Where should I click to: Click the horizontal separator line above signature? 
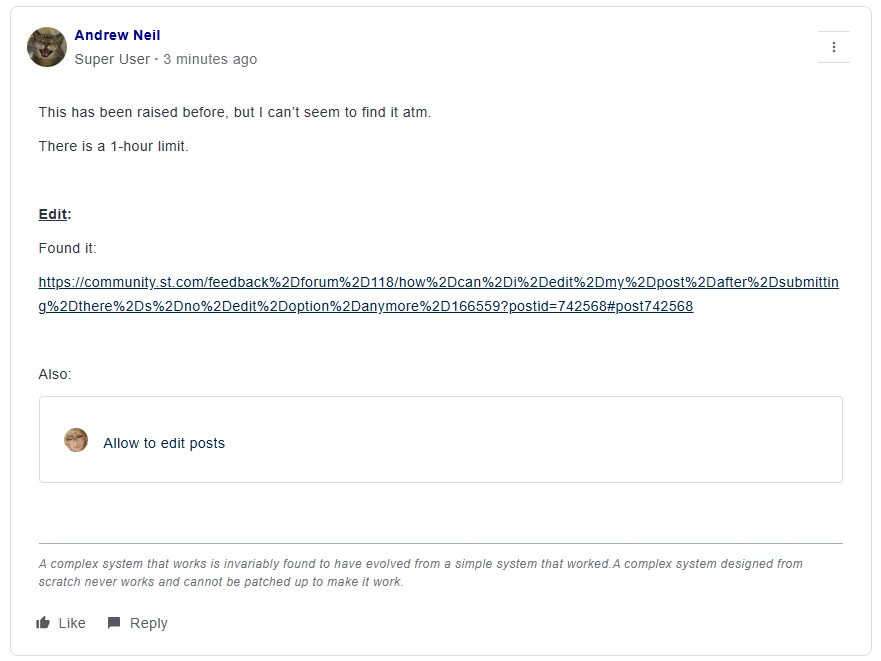pyautogui.click(x=440, y=544)
